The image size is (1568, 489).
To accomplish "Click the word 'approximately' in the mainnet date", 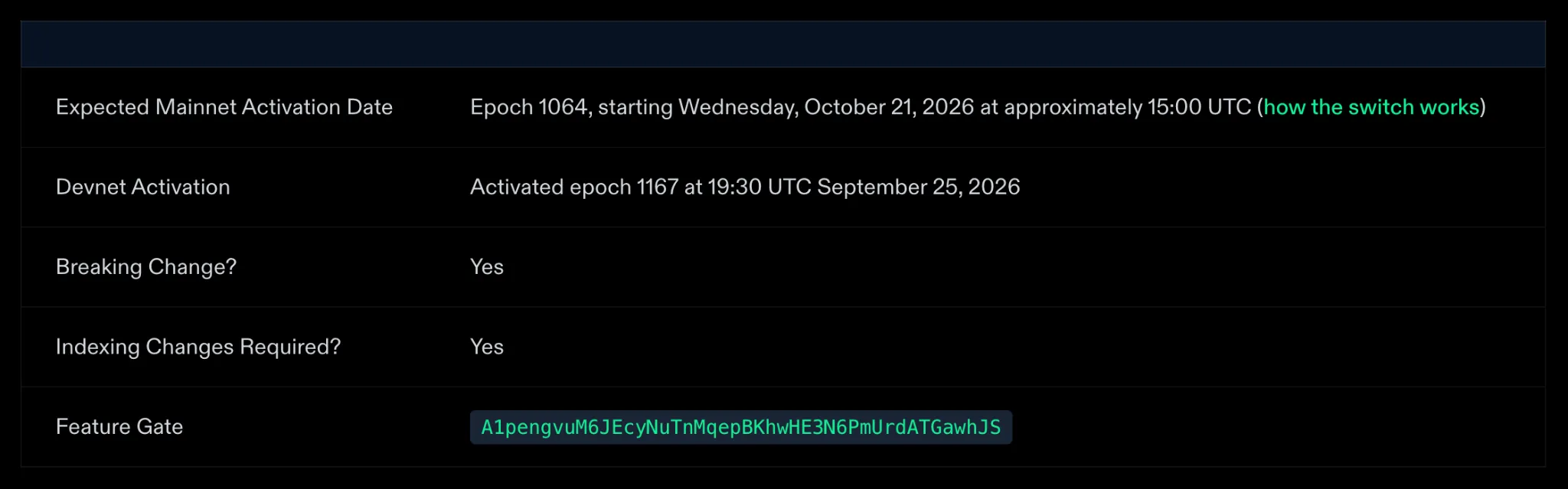I will (1073, 108).
